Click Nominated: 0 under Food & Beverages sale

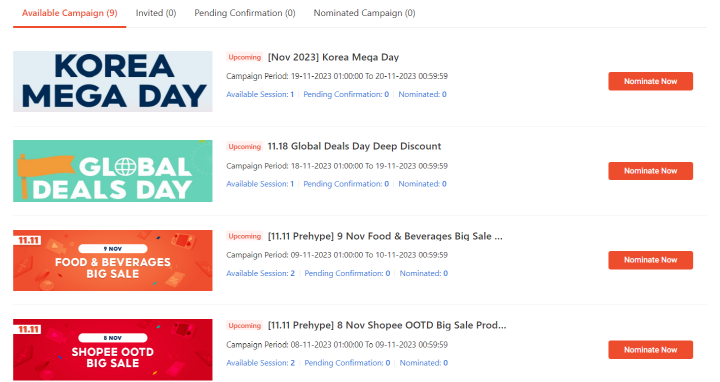tap(423, 273)
